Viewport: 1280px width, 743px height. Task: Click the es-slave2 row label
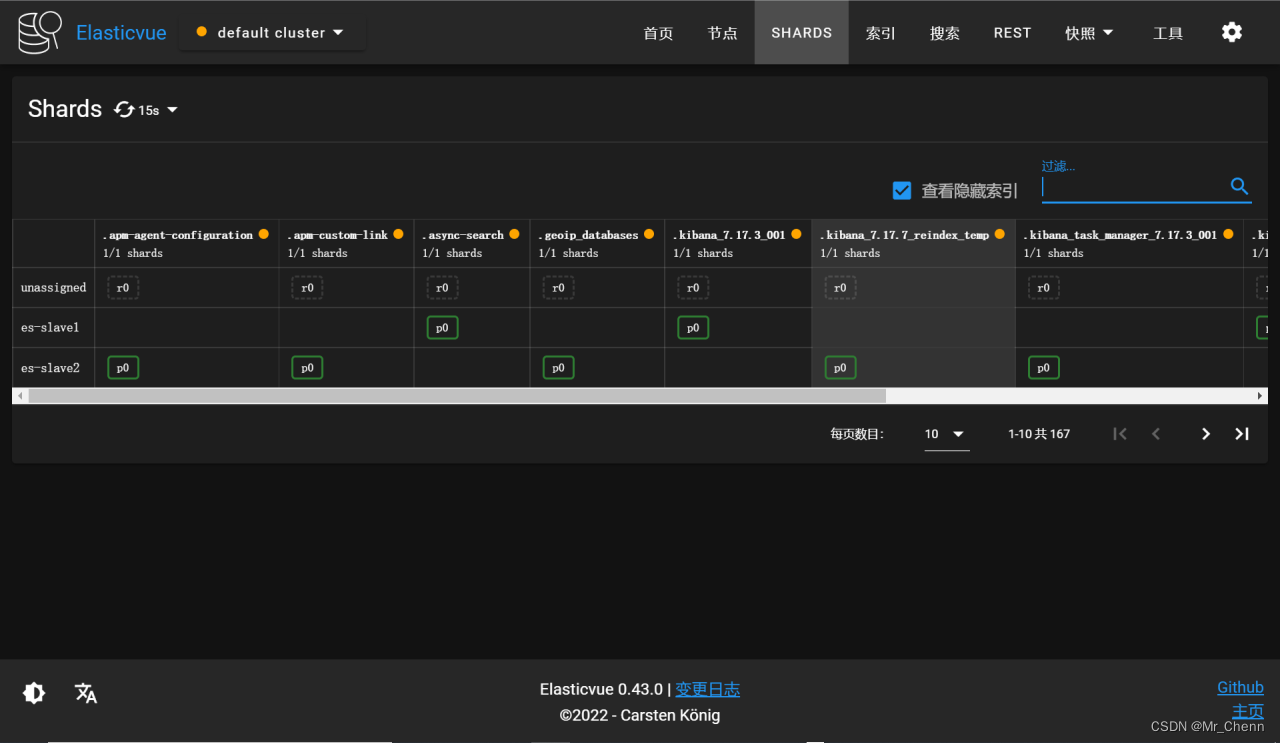[50, 368]
